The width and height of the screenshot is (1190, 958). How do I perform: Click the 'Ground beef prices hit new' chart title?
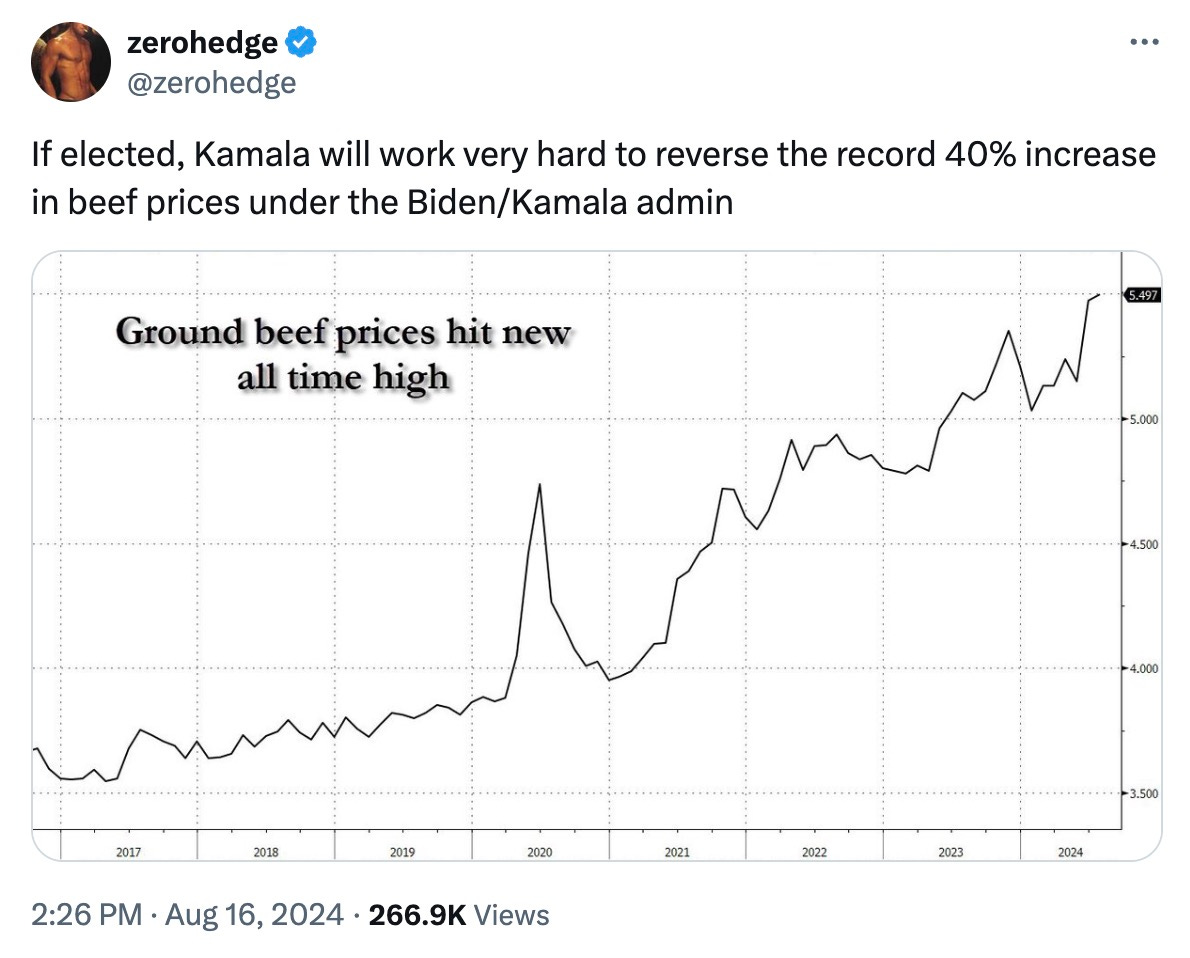point(343,332)
